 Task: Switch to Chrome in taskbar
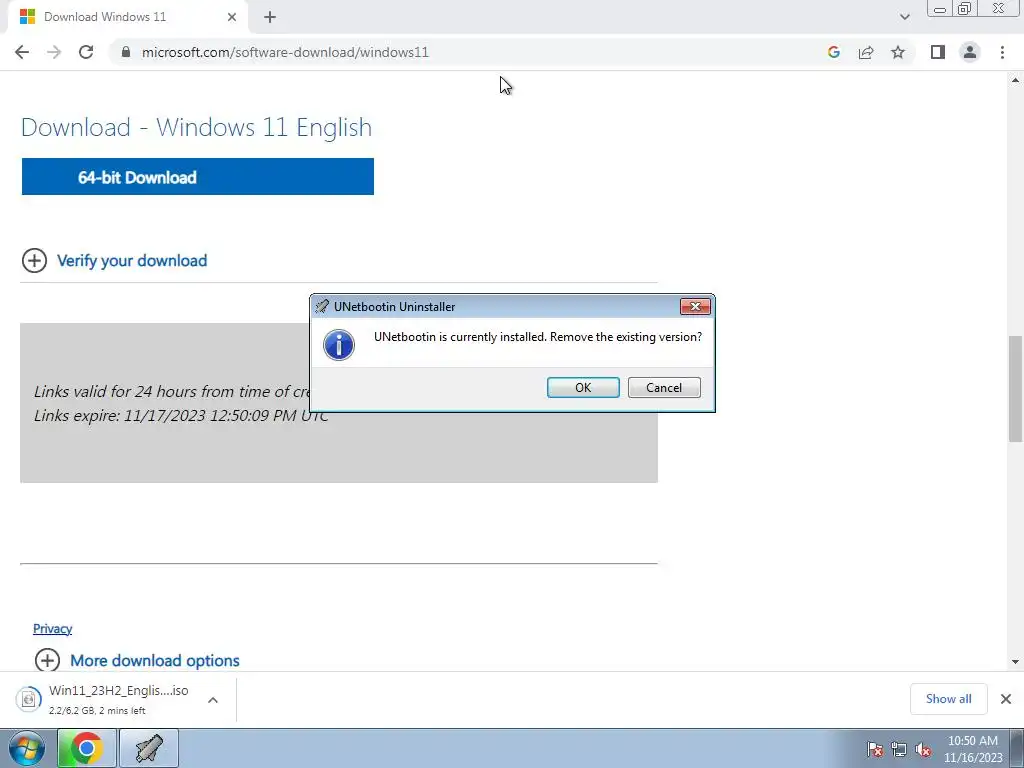87,748
